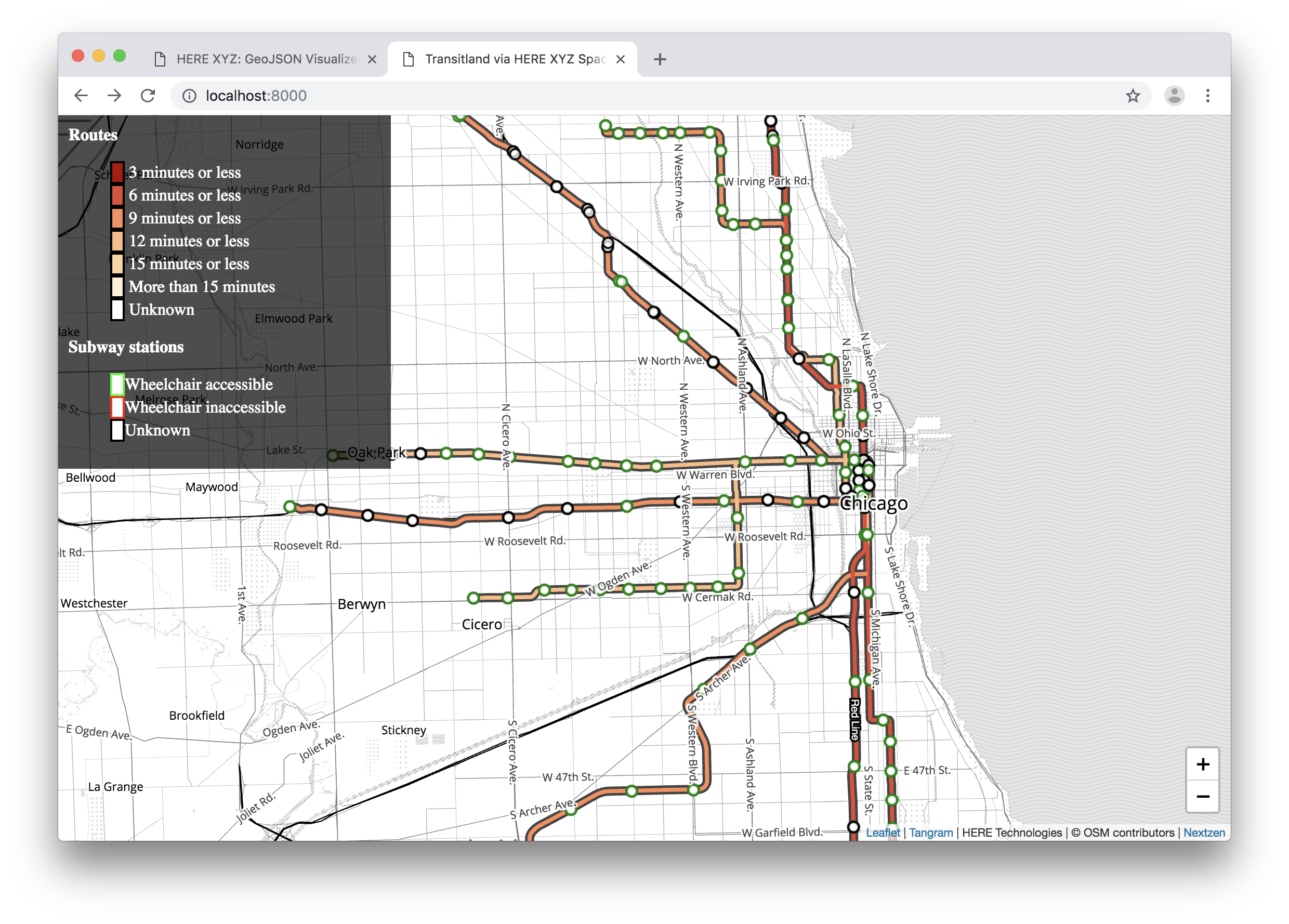Viewport: 1289px width, 924px height.
Task: Go back using the browser back arrow
Action: coord(81,96)
